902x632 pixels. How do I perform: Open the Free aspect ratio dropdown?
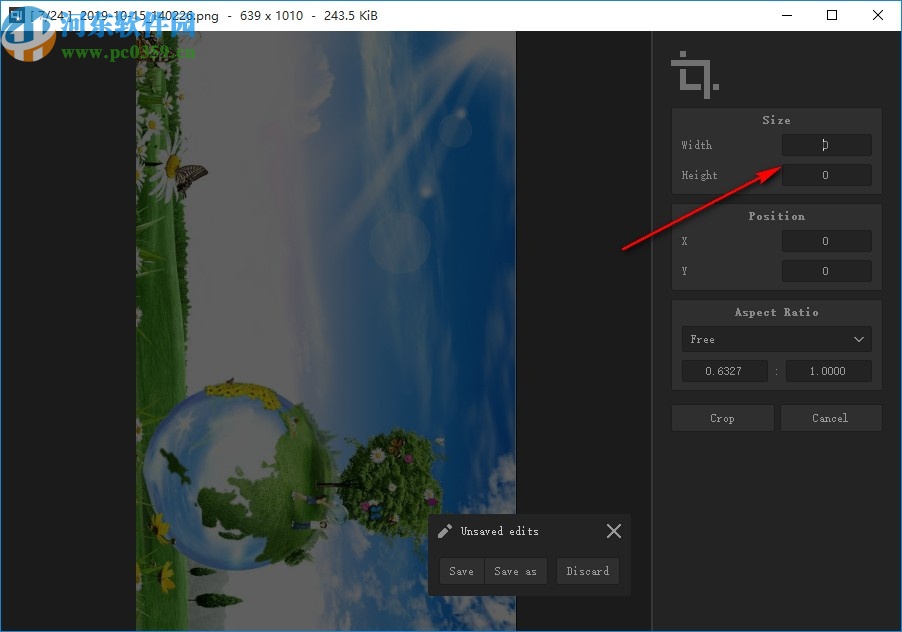(777, 339)
